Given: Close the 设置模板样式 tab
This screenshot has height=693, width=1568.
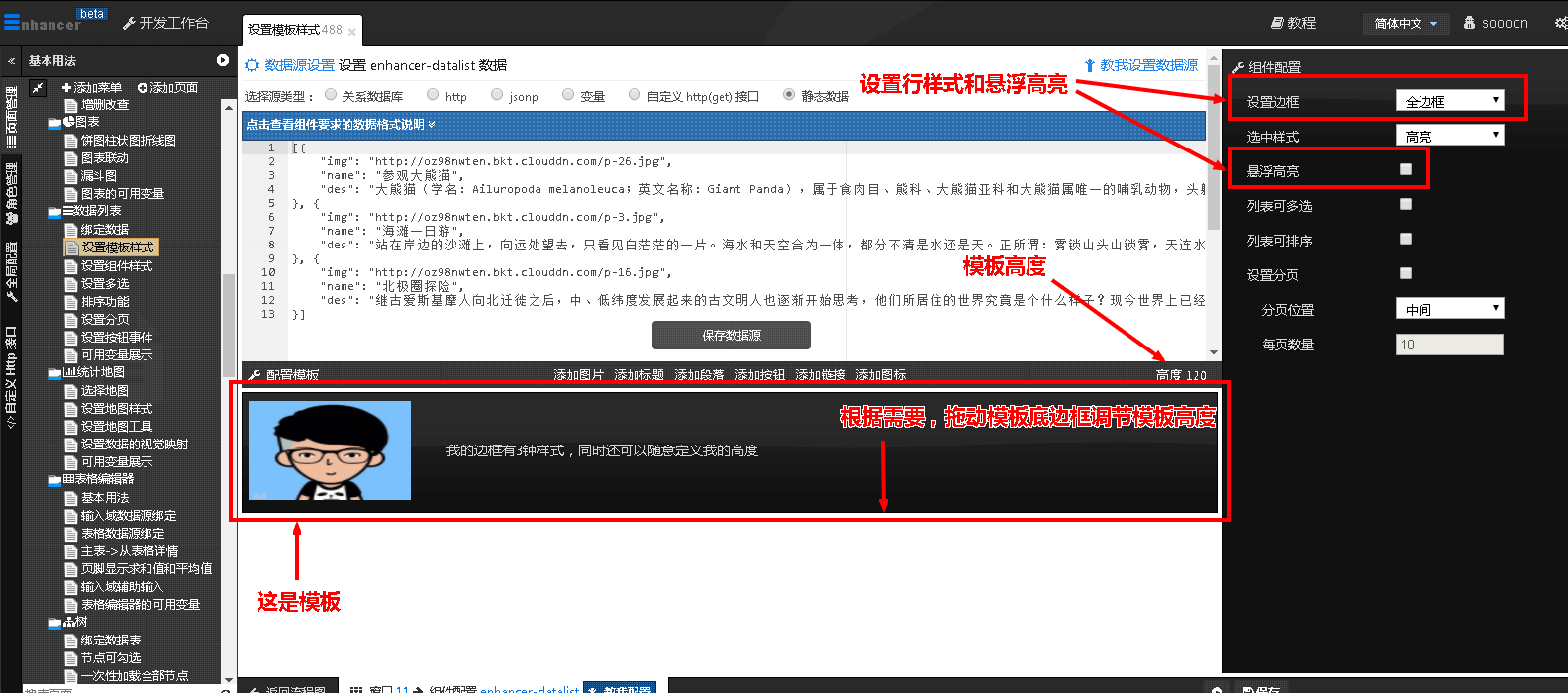Looking at the screenshot, I should pyautogui.click(x=351, y=32).
